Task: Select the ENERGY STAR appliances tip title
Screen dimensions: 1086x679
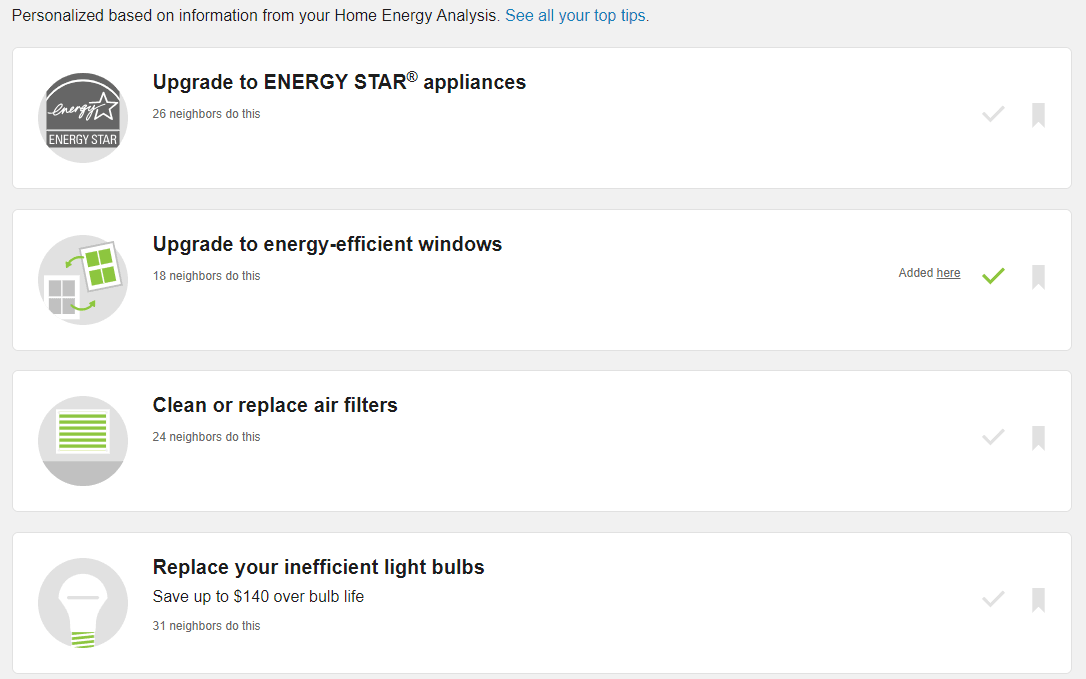Action: tap(339, 82)
